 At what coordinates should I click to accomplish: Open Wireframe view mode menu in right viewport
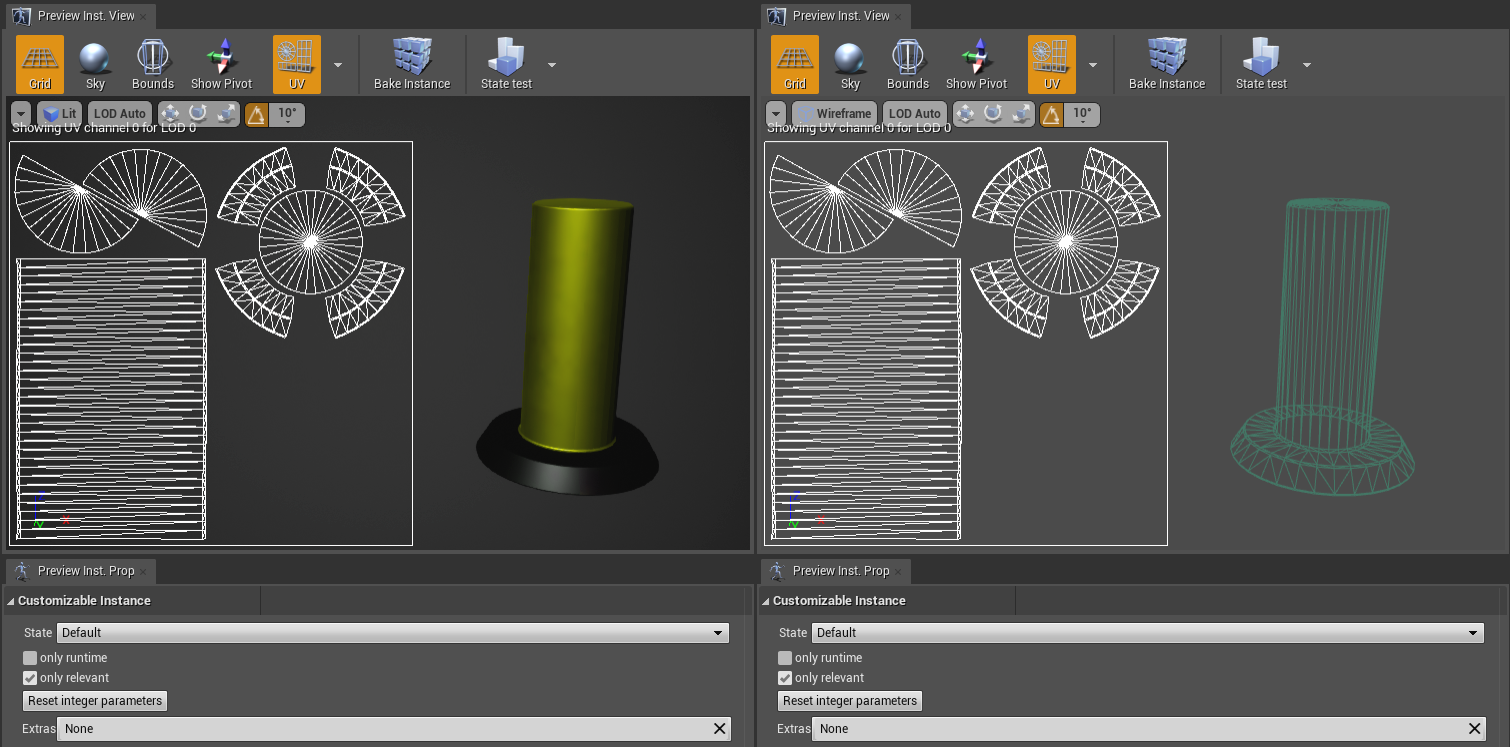[834, 114]
